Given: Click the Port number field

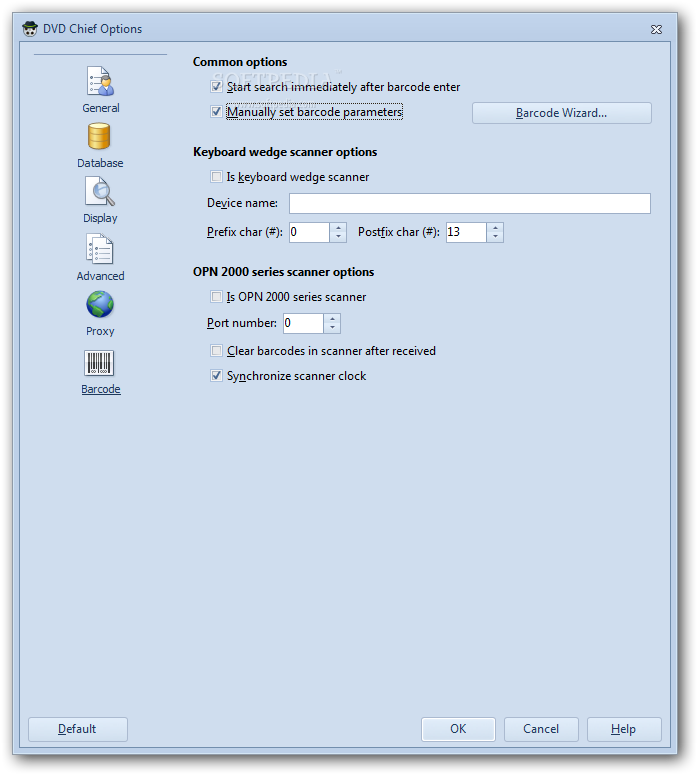Looking at the screenshot, I should coord(303,323).
